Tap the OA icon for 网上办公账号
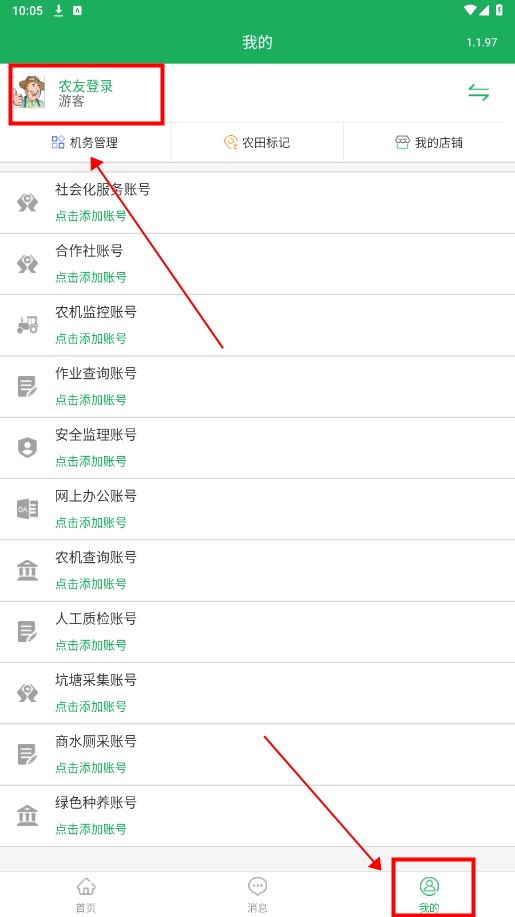Viewport: 515px width, 917px height. click(x=27, y=509)
